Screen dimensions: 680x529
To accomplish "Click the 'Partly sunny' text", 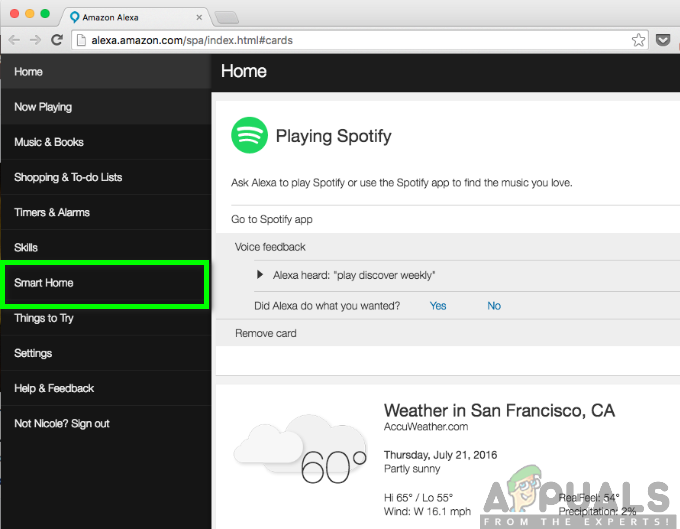I will tap(412, 469).
